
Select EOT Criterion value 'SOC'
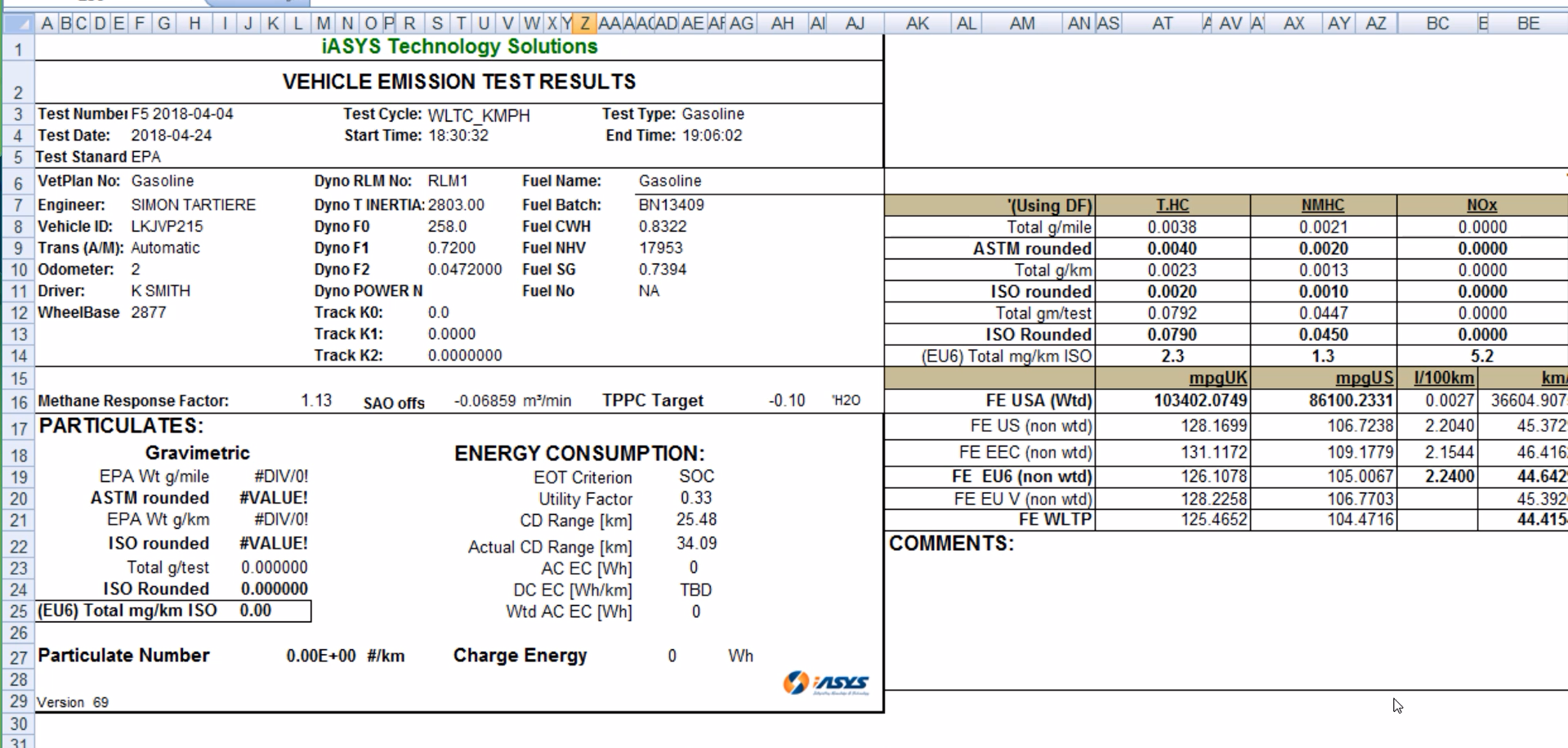696,477
